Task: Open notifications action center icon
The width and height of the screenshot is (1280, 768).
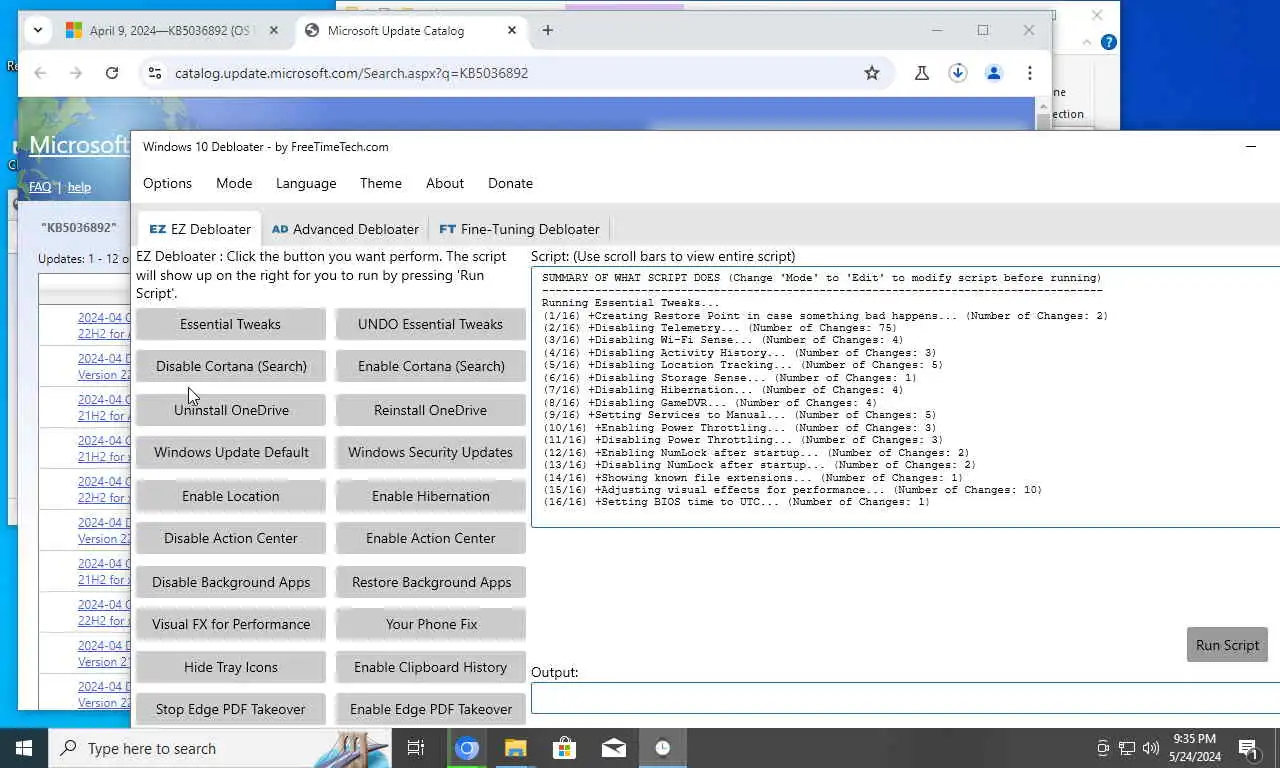Action: [1248, 748]
